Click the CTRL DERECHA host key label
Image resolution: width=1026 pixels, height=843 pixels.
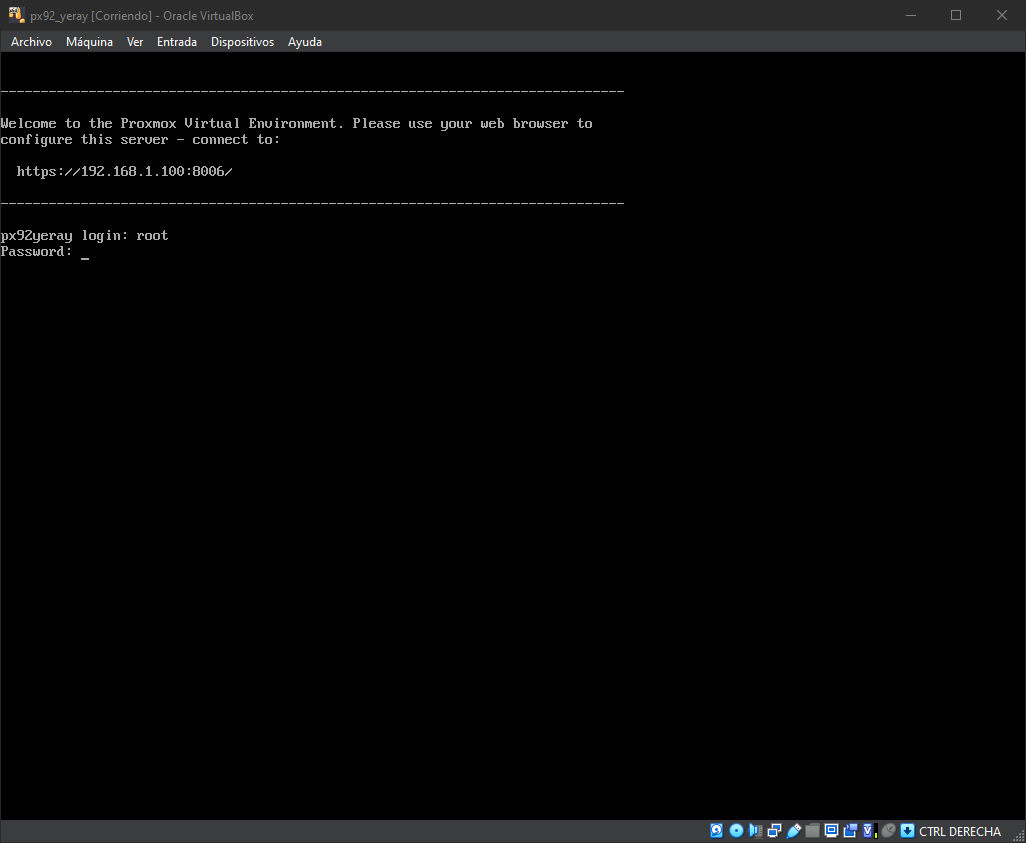pyautogui.click(x=960, y=831)
